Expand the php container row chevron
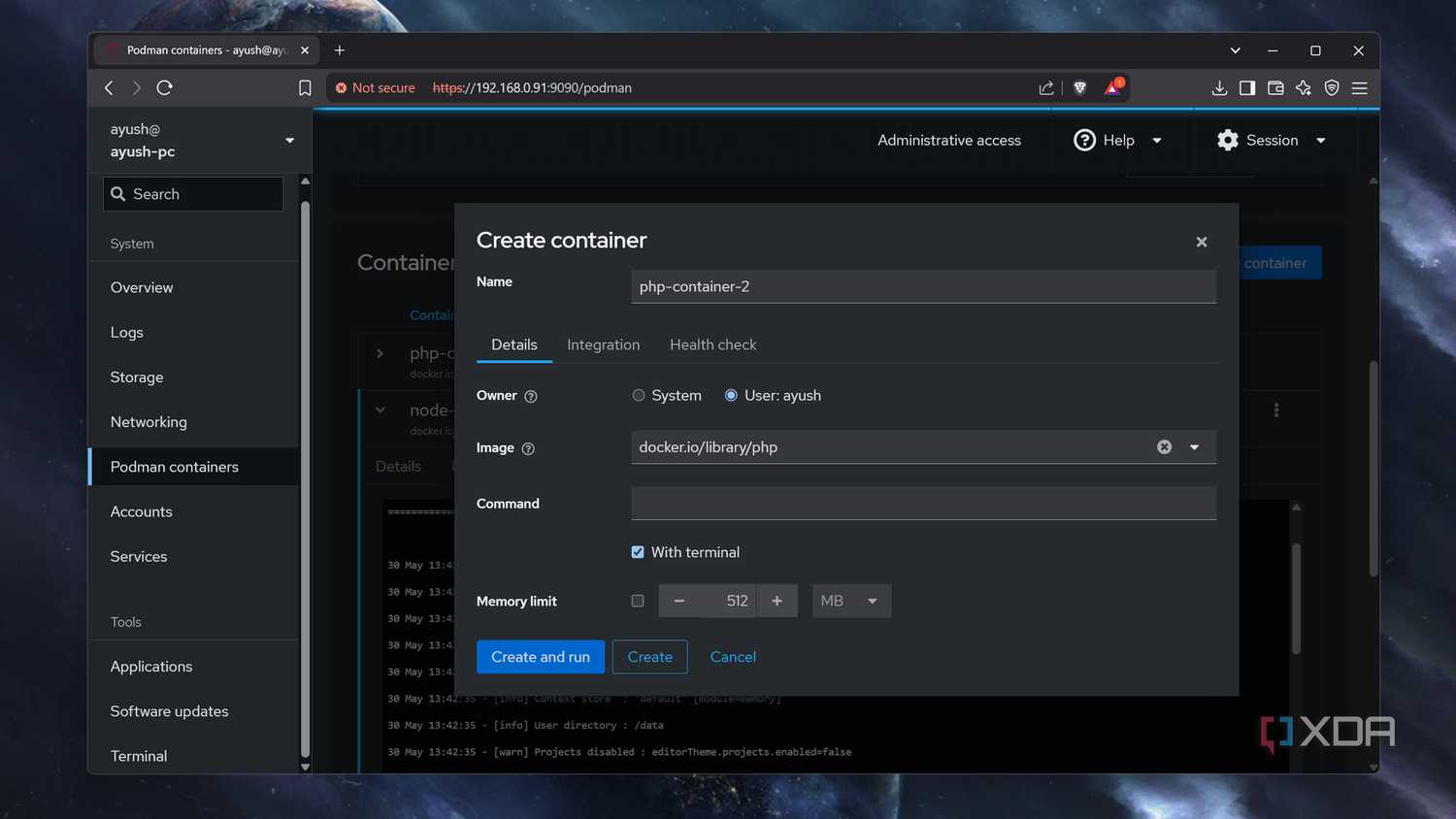Viewport: 1456px width, 819px height. 381,353
